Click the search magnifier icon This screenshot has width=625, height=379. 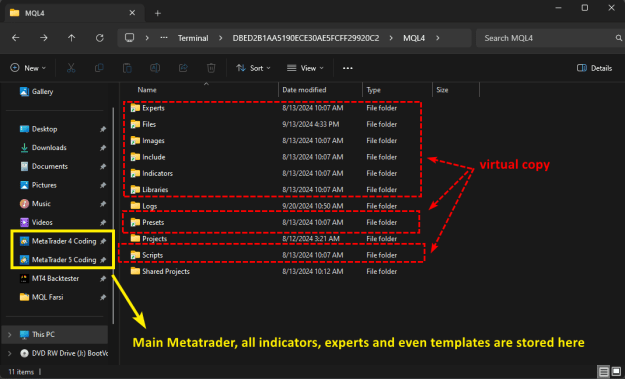[x=619, y=38]
